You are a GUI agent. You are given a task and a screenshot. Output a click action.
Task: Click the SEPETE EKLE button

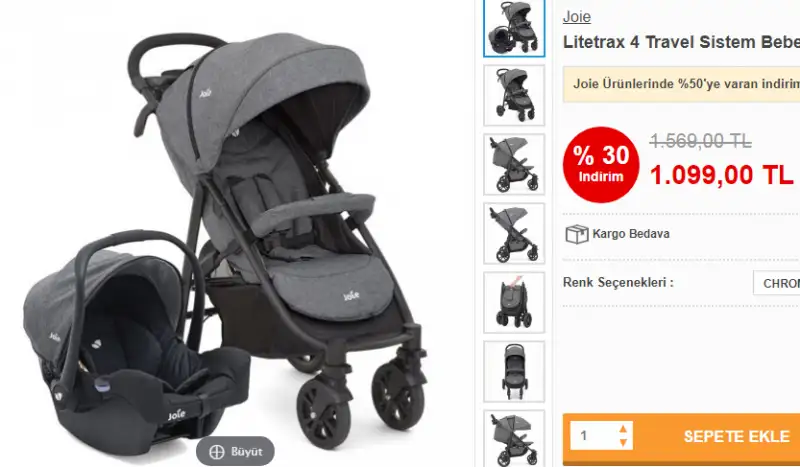tap(736, 436)
